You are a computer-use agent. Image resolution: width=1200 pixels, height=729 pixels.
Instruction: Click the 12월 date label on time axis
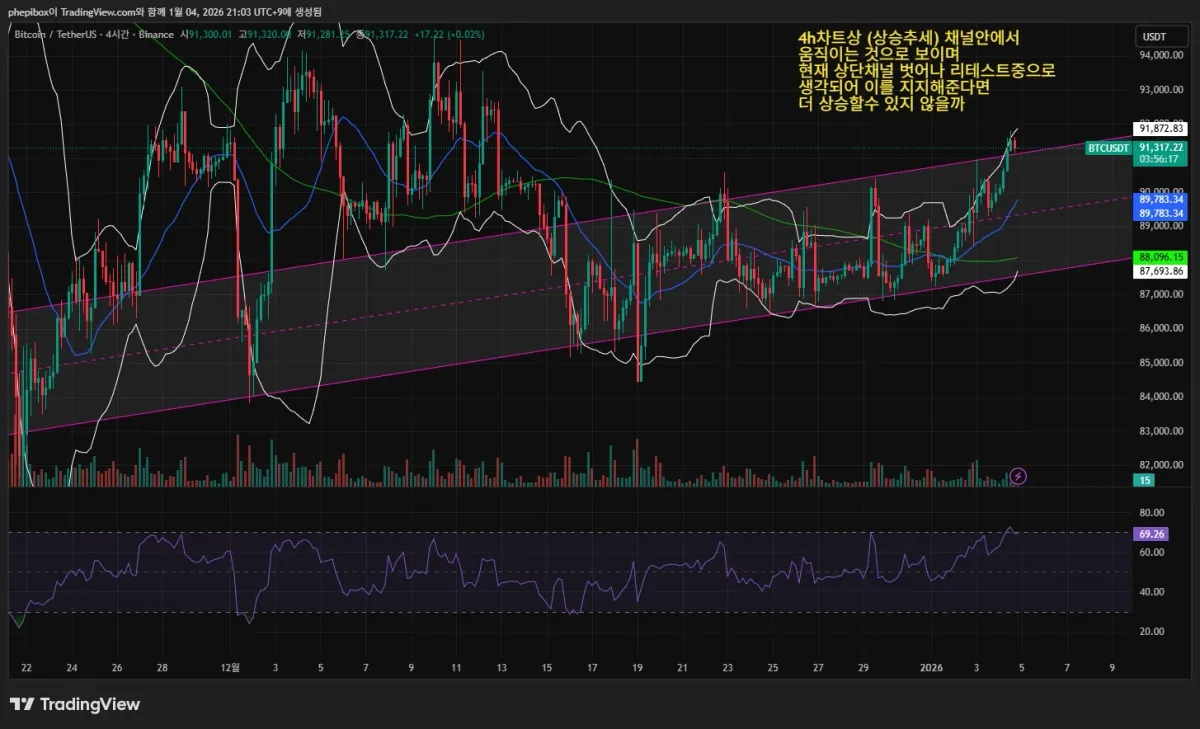(x=230, y=666)
